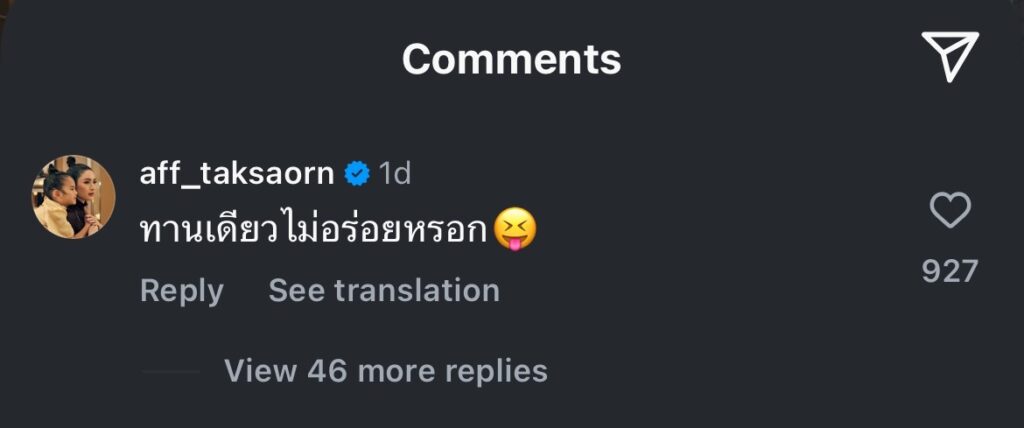Select the number 46 in the replies expander
This screenshot has height=428, width=1024.
point(327,371)
